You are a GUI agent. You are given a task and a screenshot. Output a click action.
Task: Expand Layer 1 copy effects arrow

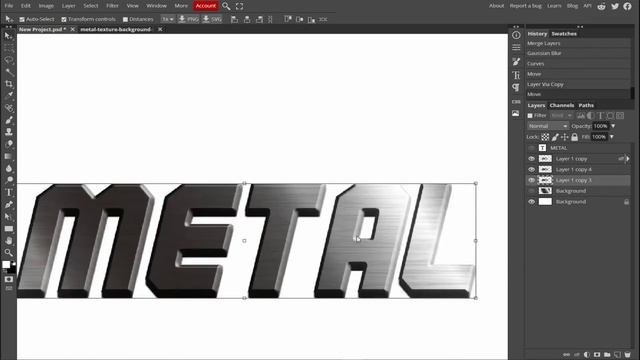(x=628, y=159)
